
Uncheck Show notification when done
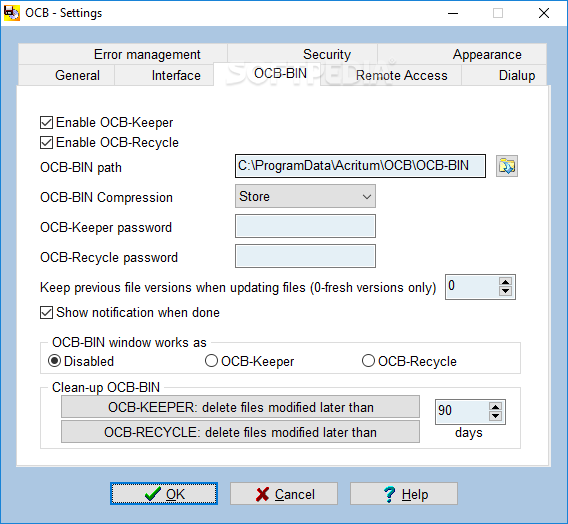pyautogui.click(x=46, y=313)
